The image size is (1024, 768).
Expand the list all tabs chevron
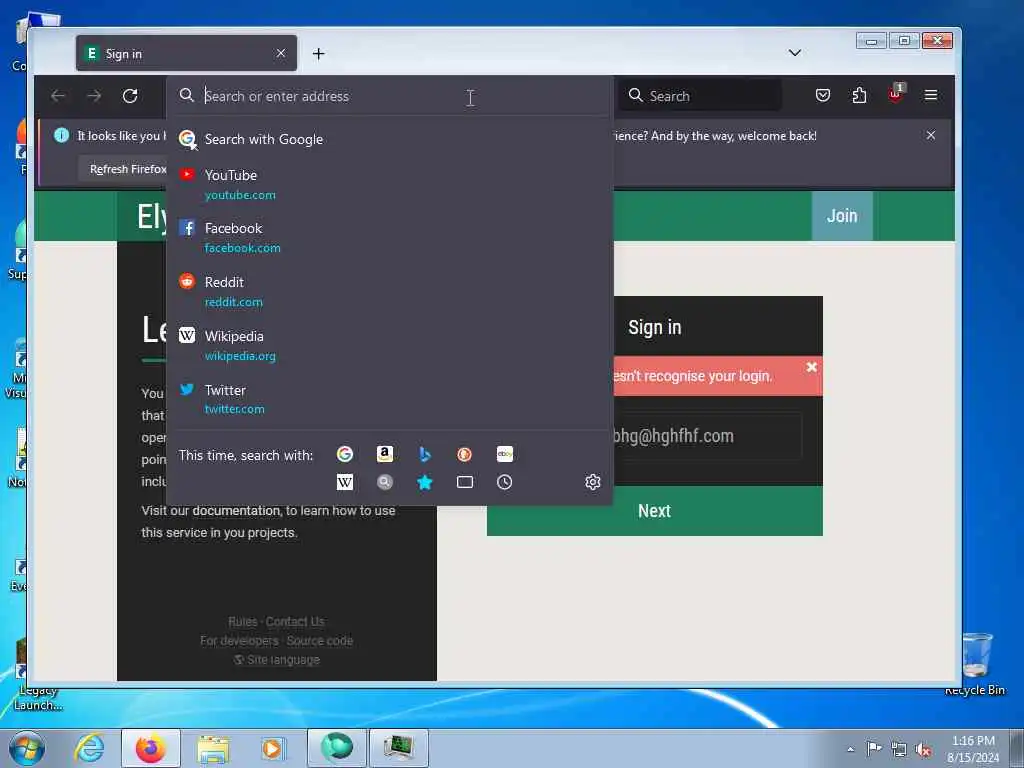[795, 53]
